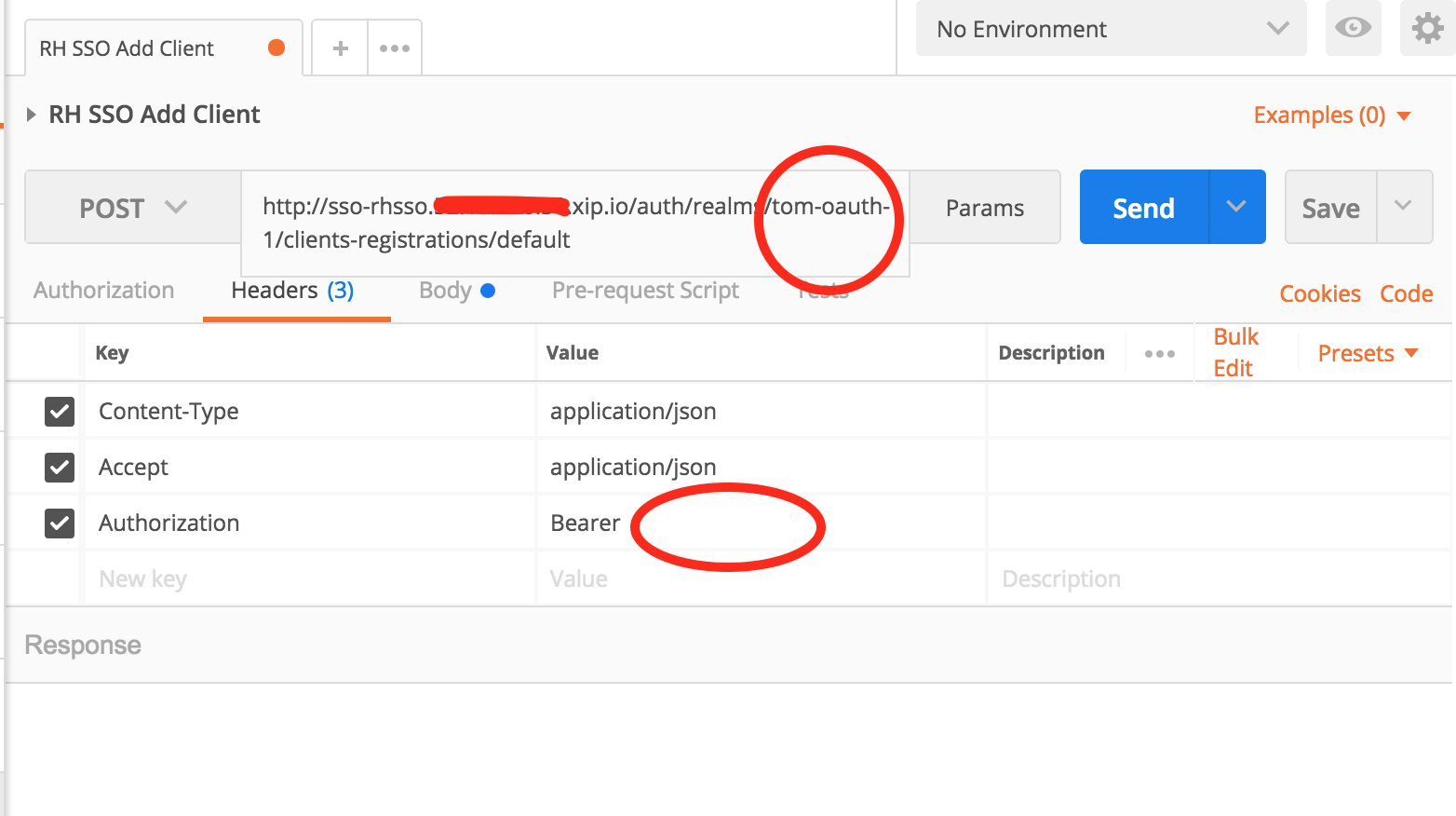This screenshot has height=816, width=1456.
Task: Open the Examples (0) dropdown
Action: click(x=1332, y=116)
